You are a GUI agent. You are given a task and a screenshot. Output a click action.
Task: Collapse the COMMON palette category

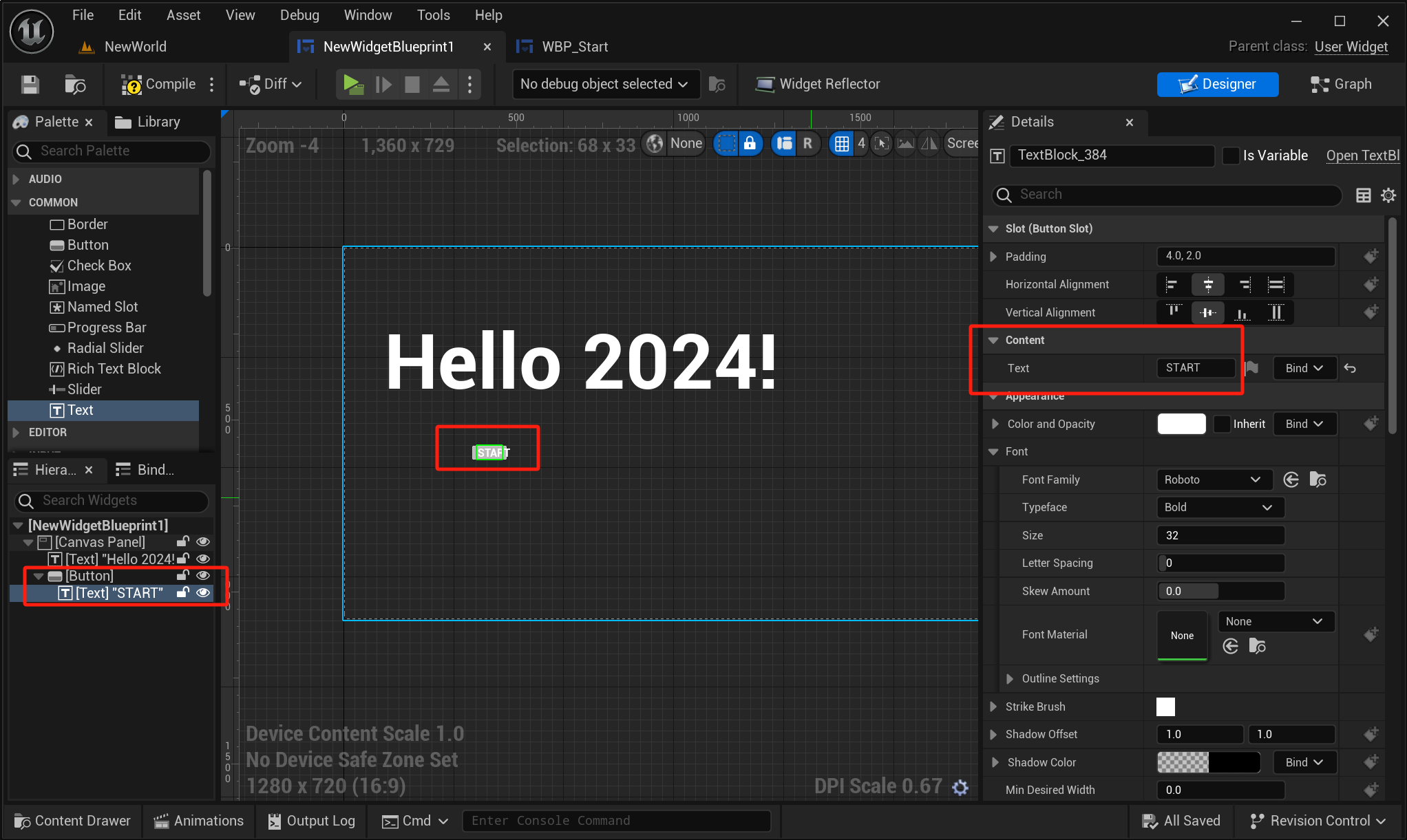coord(16,202)
